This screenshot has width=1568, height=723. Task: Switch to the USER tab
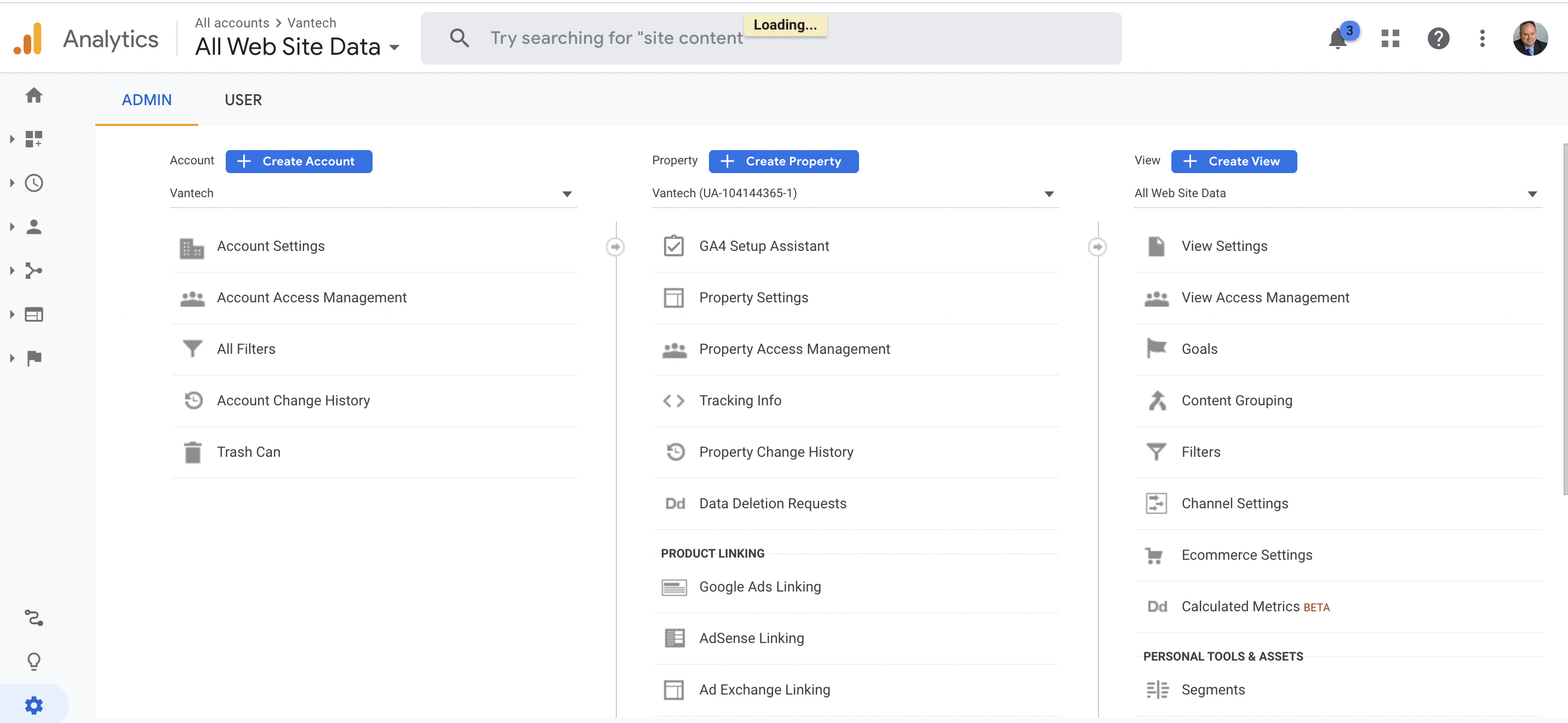pos(243,100)
